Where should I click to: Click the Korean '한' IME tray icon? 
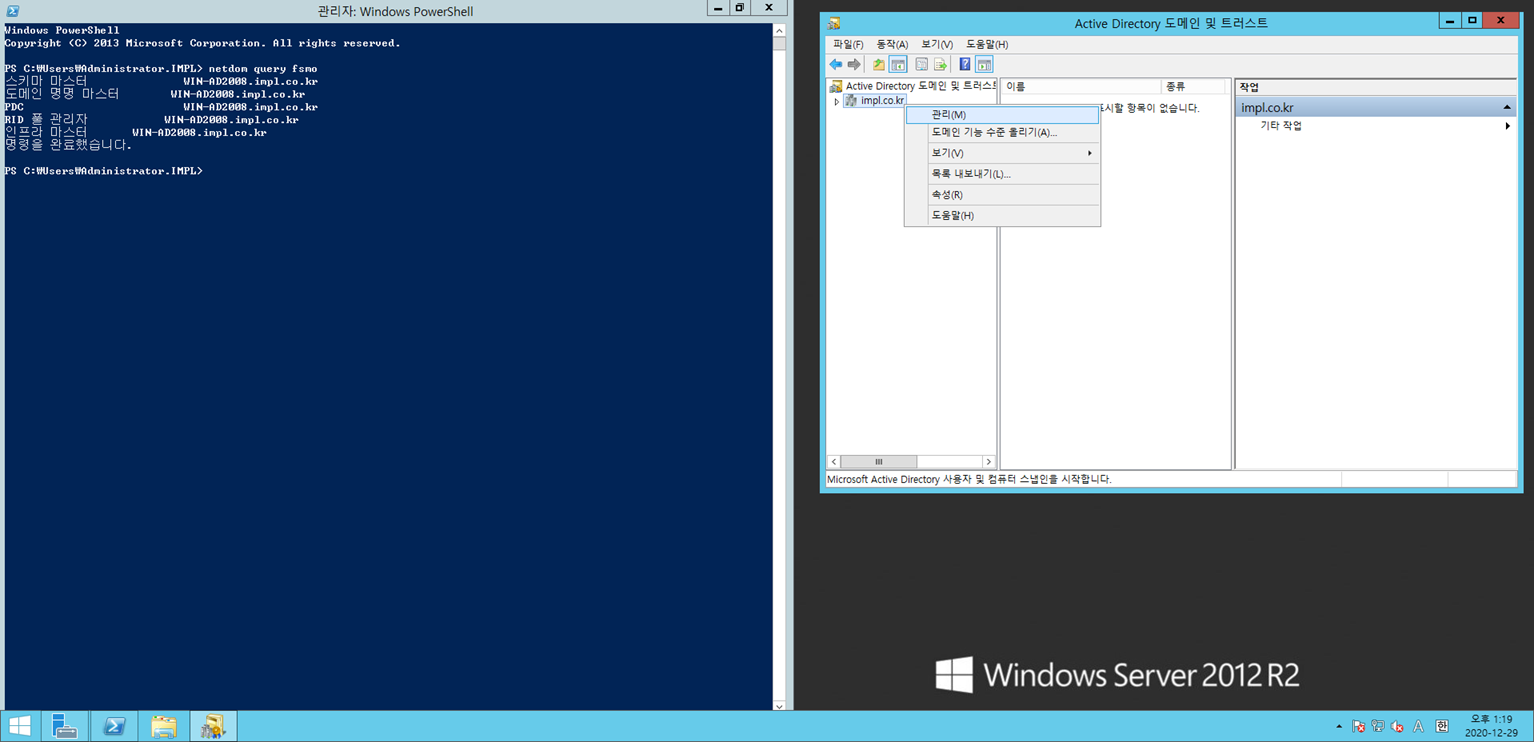pyautogui.click(x=1442, y=727)
